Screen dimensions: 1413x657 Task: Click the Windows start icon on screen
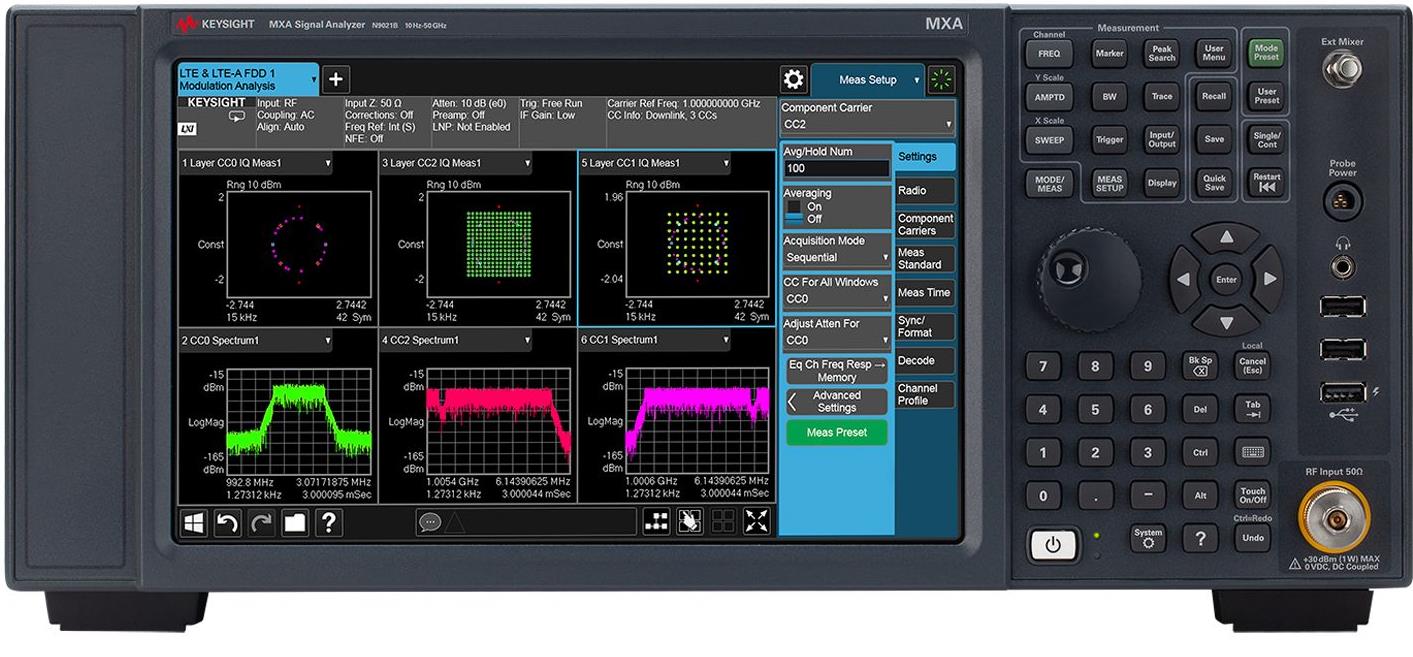(194, 522)
